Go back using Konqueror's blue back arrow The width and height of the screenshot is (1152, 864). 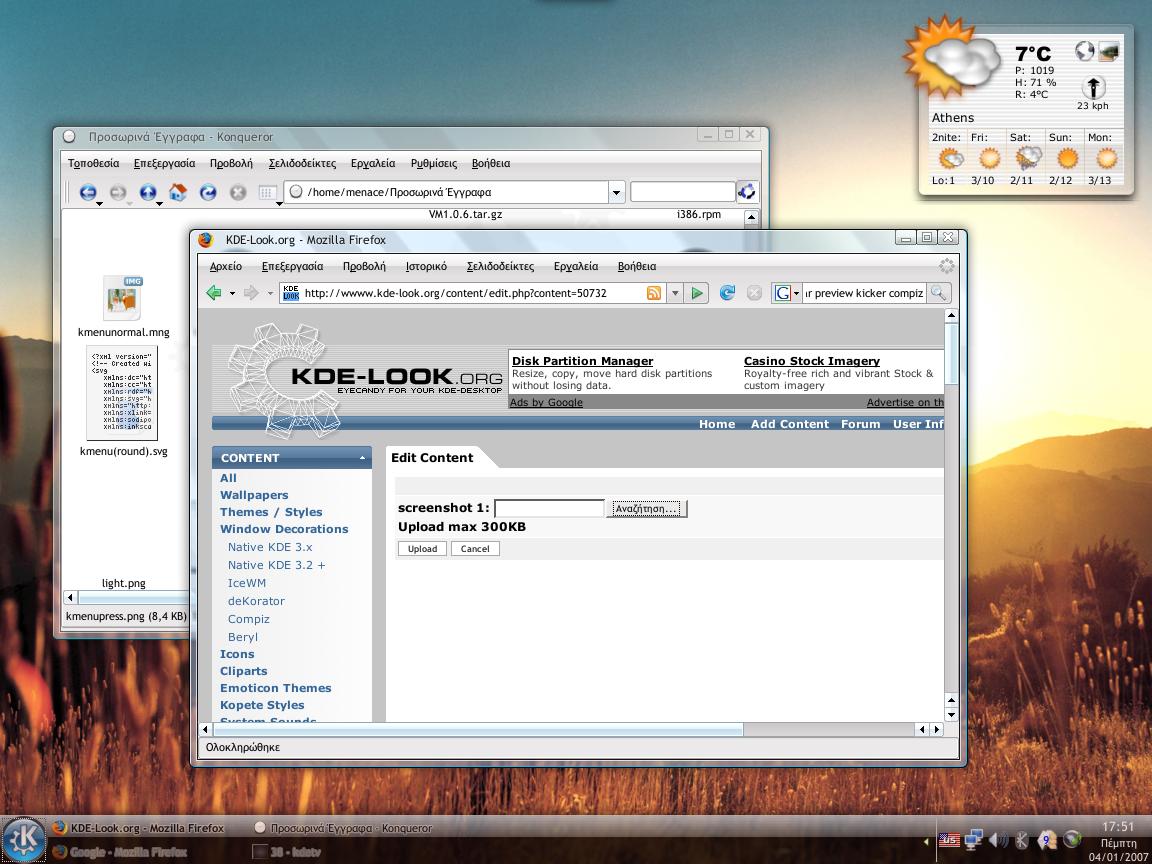pos(87,192)
